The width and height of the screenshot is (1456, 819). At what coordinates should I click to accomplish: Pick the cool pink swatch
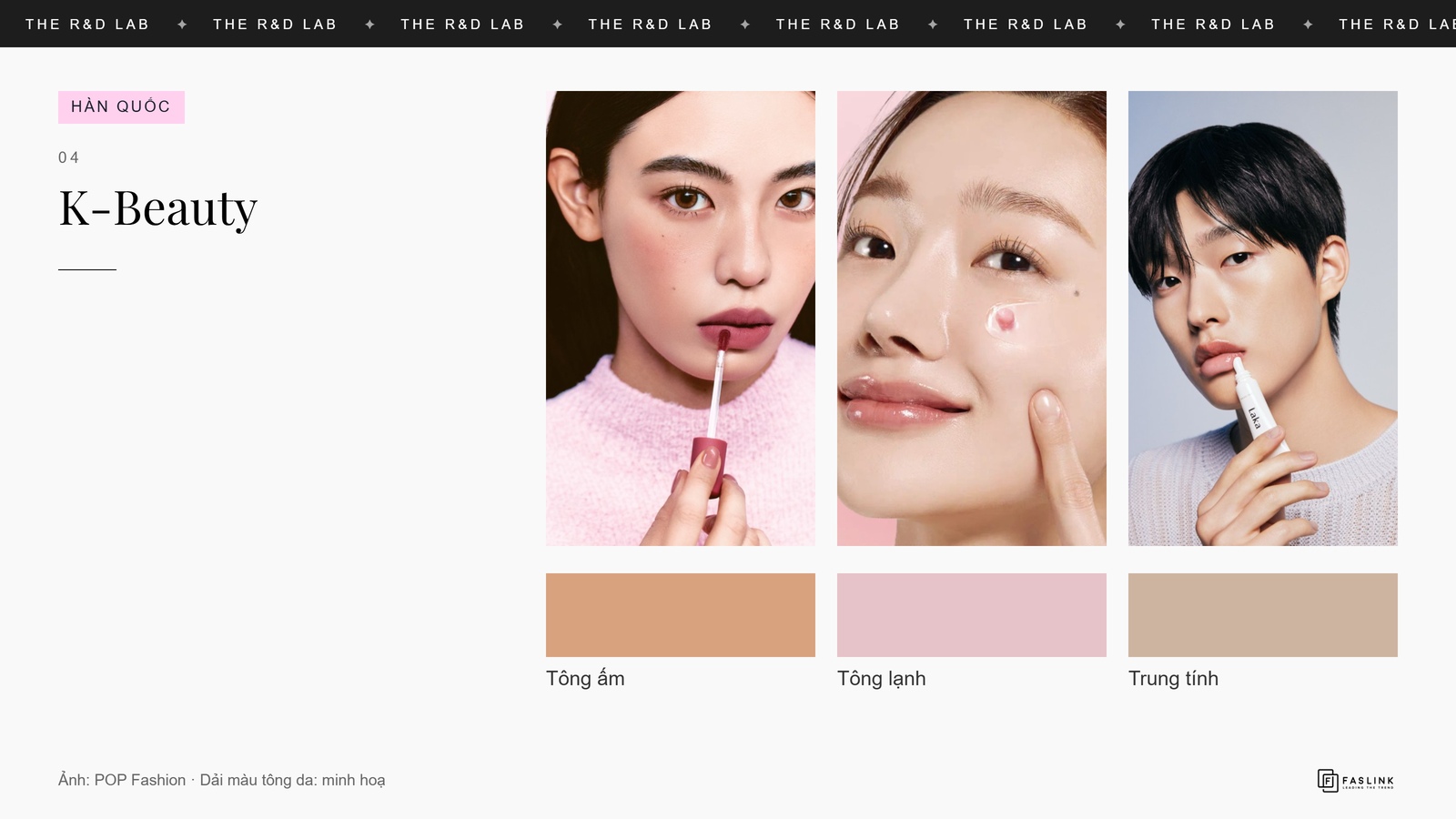972,615
